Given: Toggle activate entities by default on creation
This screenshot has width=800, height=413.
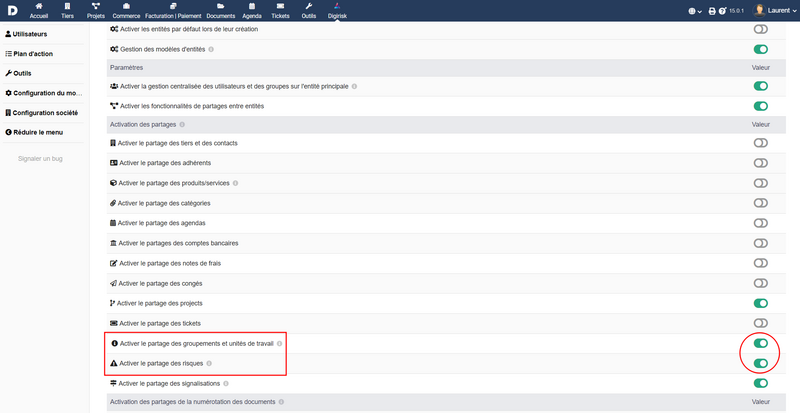Looking at the screenshot, I should (x=760, y=29).
